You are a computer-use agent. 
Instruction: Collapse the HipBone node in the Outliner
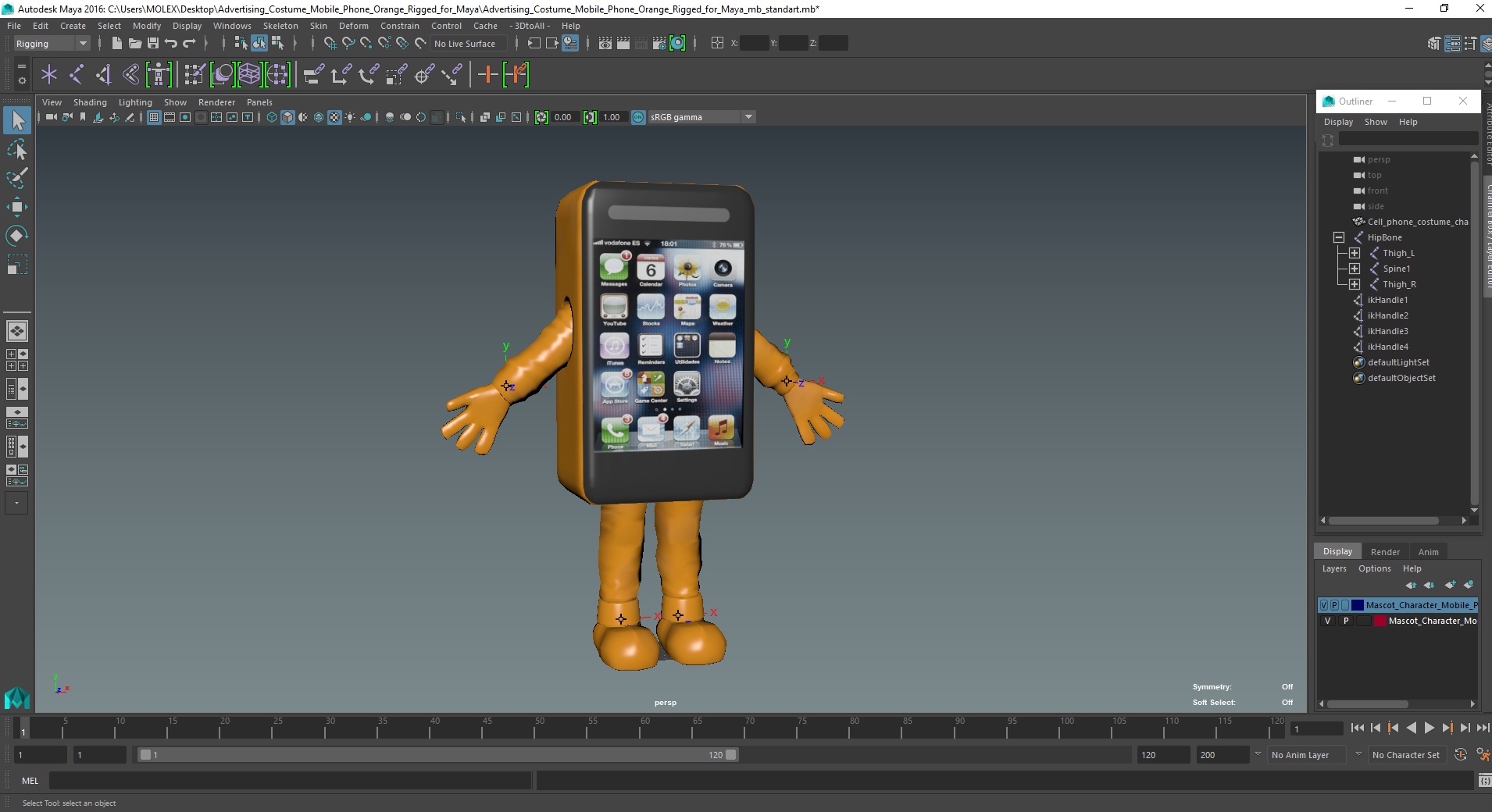(1338, 237)
